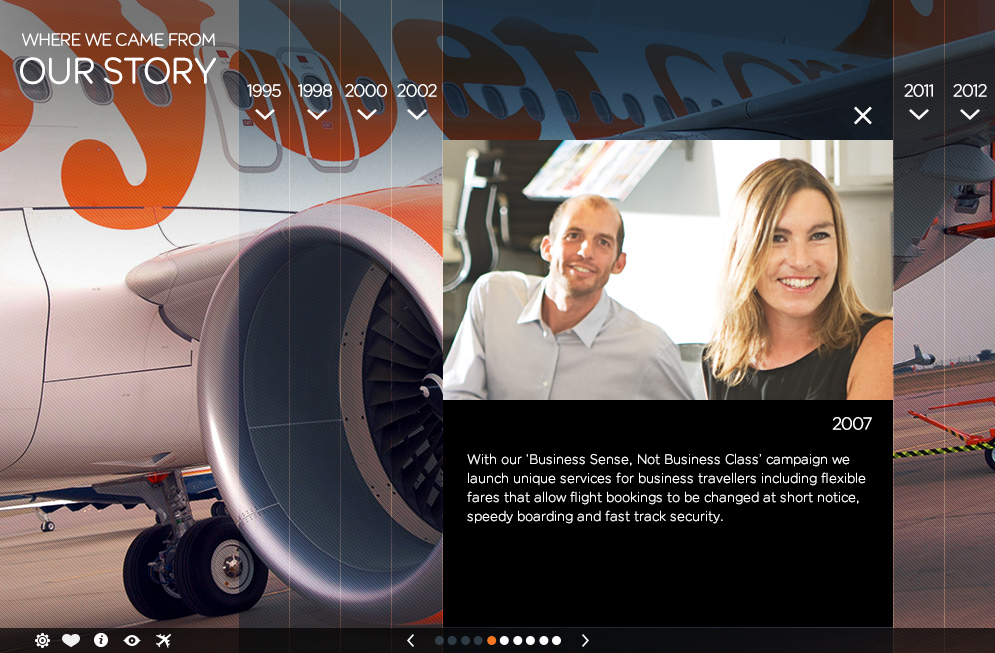The width and height of the screenshot is (995, 653).
Task: Select the orange active pagination dot
Action: coord(492,641)
